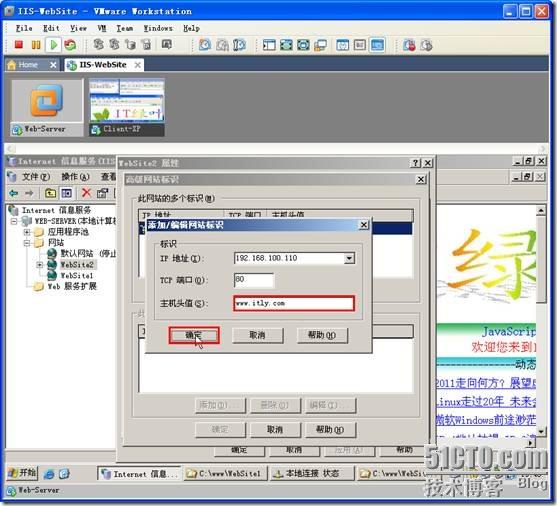Open the Linux走过20年 news link
This screenshot has width=557, height=506.
click(486, 402)
